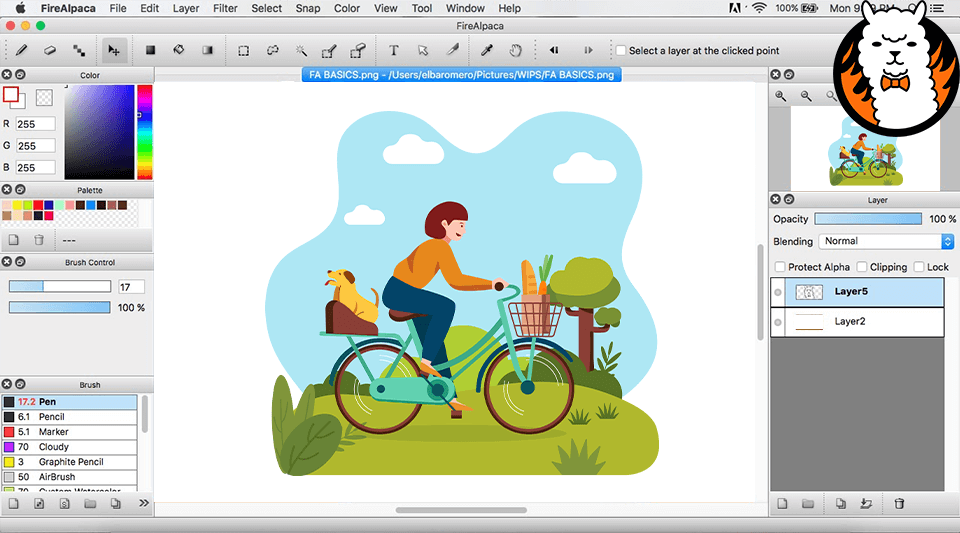Create a new layer folder
Screen dimensions: 960x533
click(x=808, y=504)
